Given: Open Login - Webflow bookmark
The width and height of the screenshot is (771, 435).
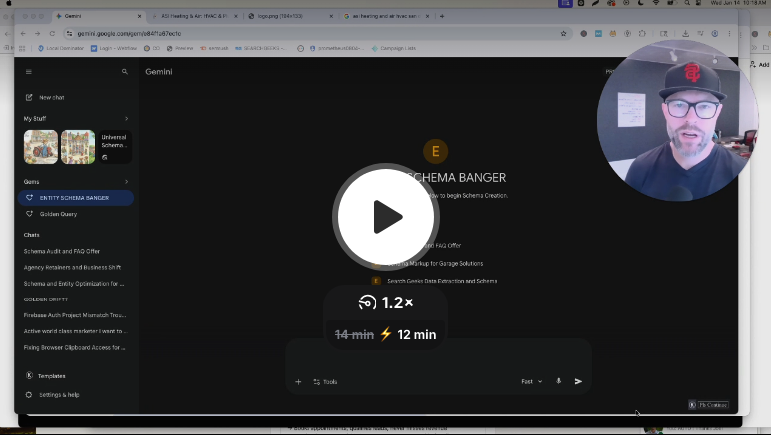Looking at the screenshot, I should tap(114, 48).
